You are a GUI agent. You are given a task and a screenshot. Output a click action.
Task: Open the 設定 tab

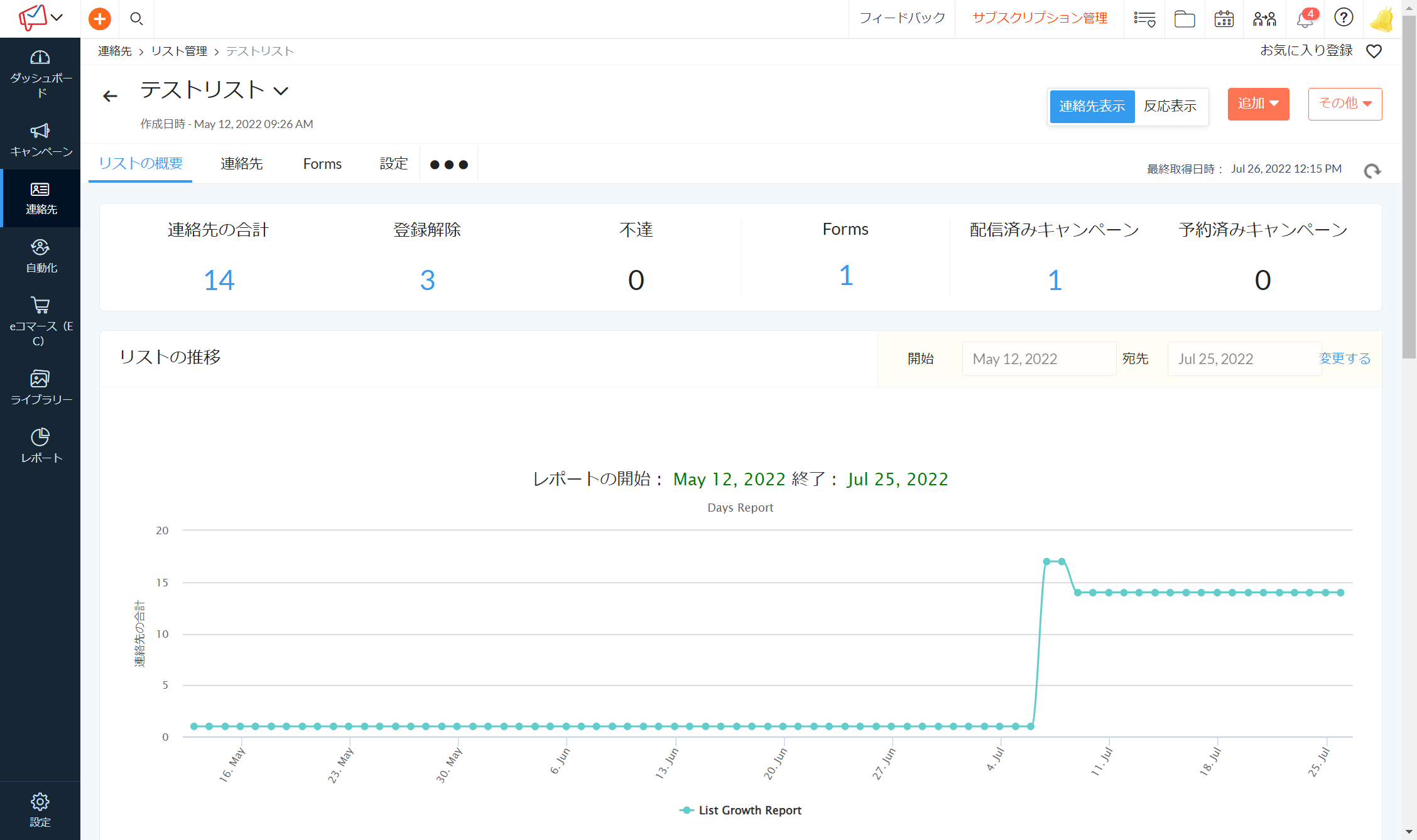(x=394, y=164)
